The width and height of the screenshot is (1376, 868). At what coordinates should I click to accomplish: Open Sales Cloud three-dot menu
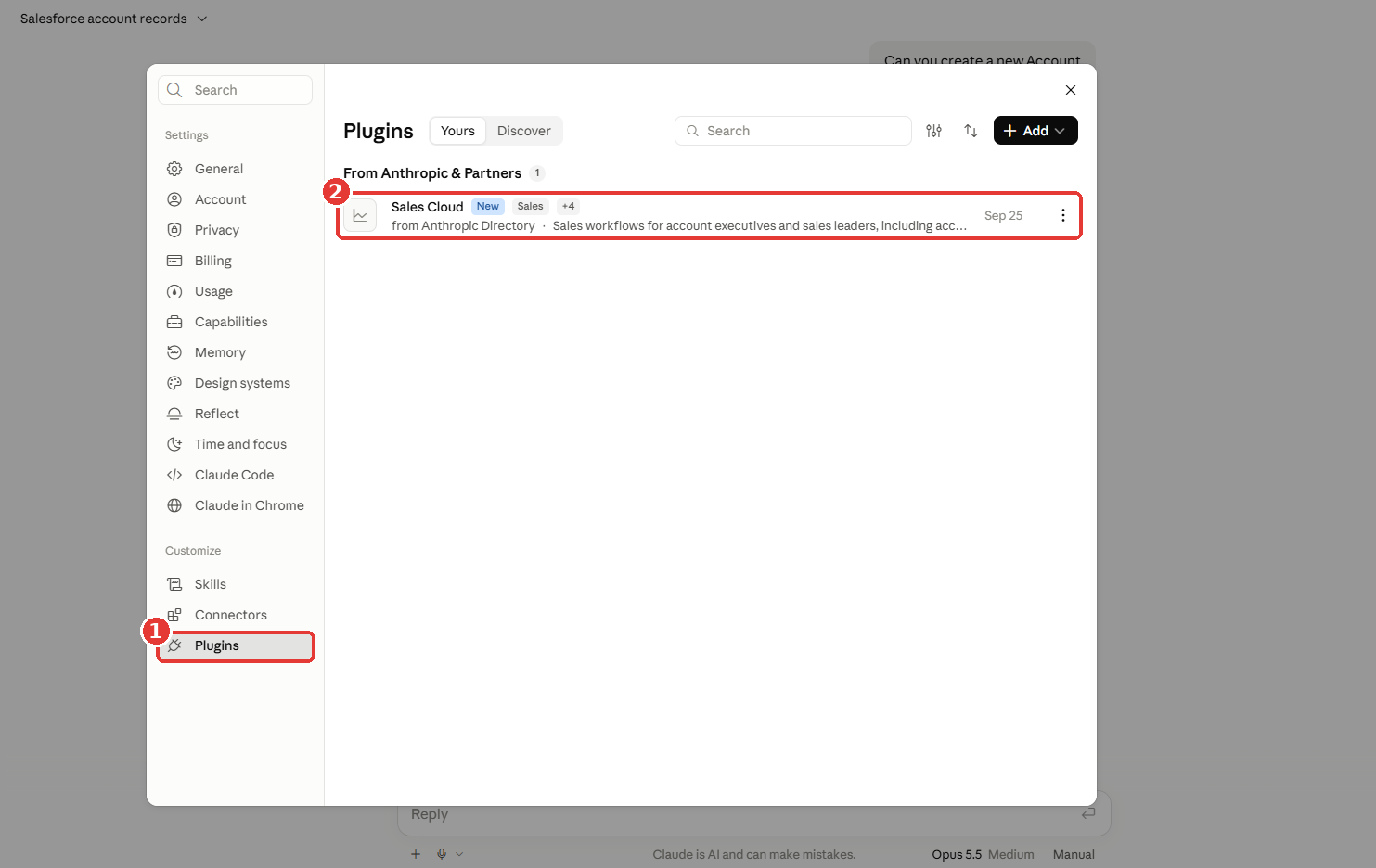click(1063, 215)
